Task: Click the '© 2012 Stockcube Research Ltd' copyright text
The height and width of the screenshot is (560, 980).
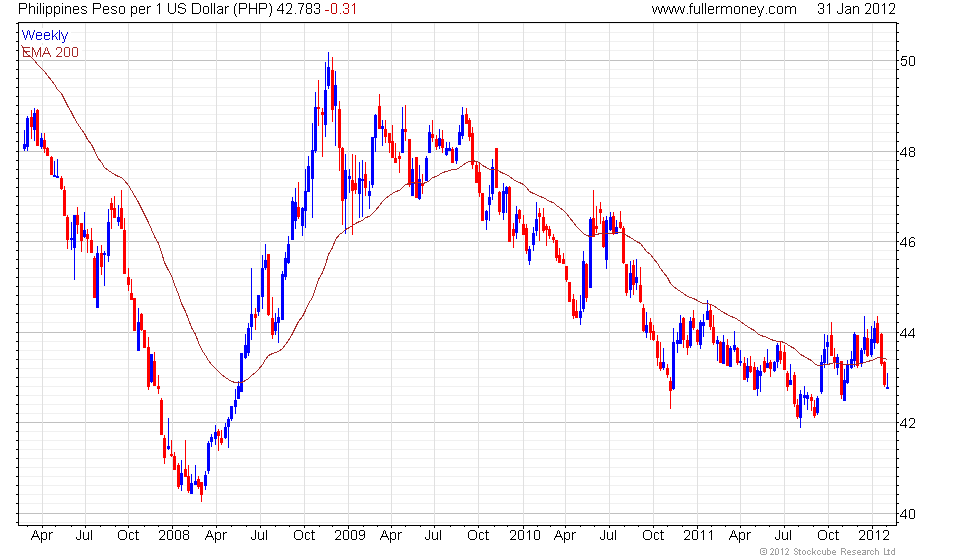Action: point(828,552)
